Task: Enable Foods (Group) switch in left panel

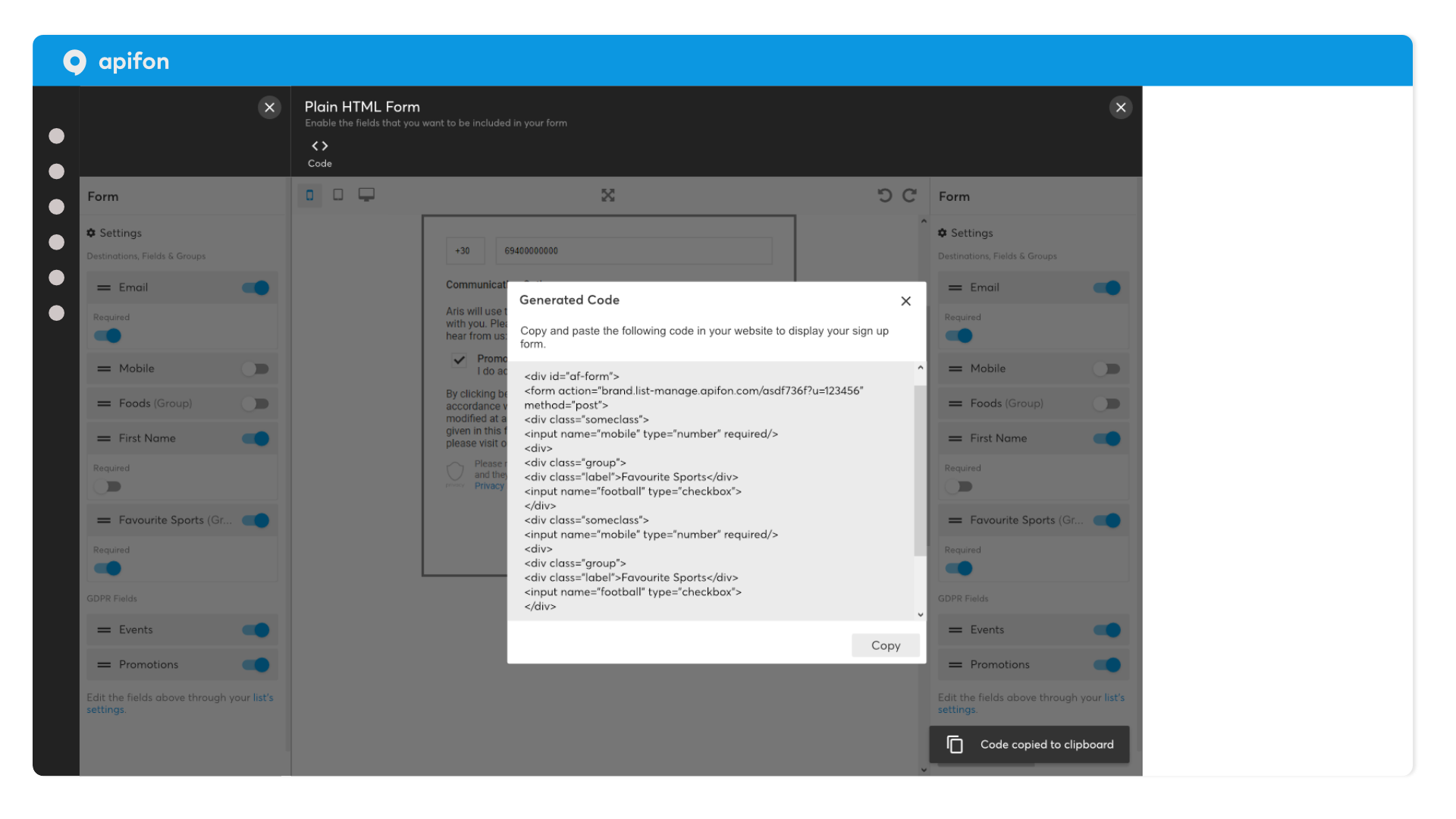Action: (256, 403)
